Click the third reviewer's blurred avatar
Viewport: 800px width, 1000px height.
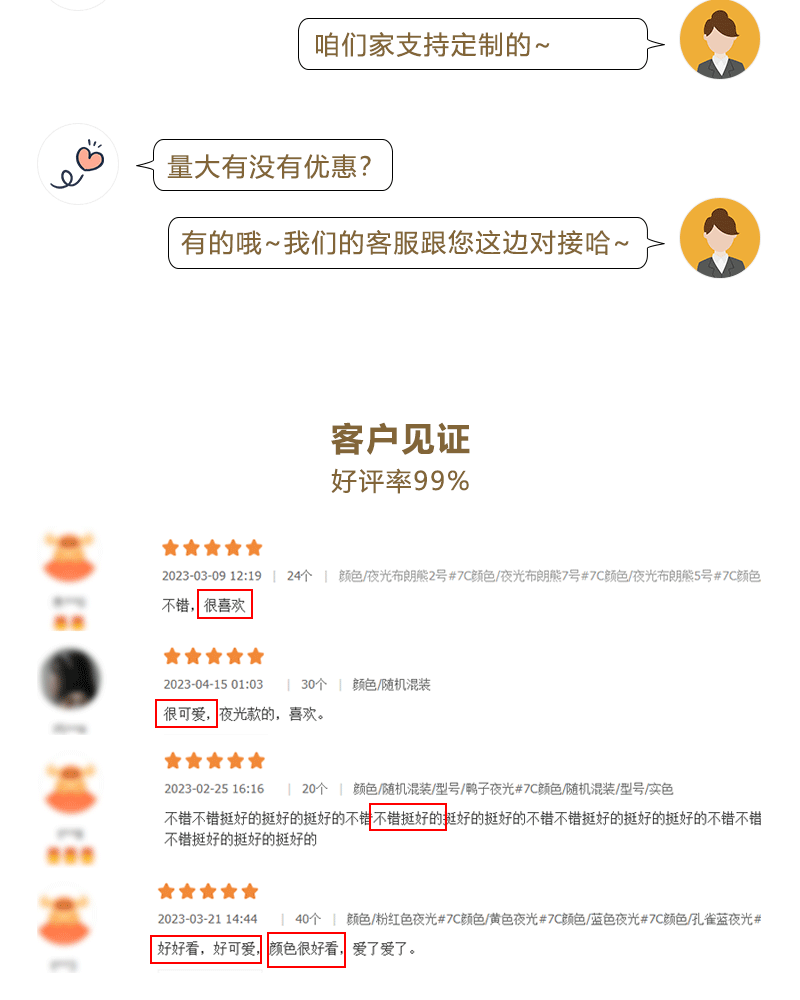[x=71, y=788]
